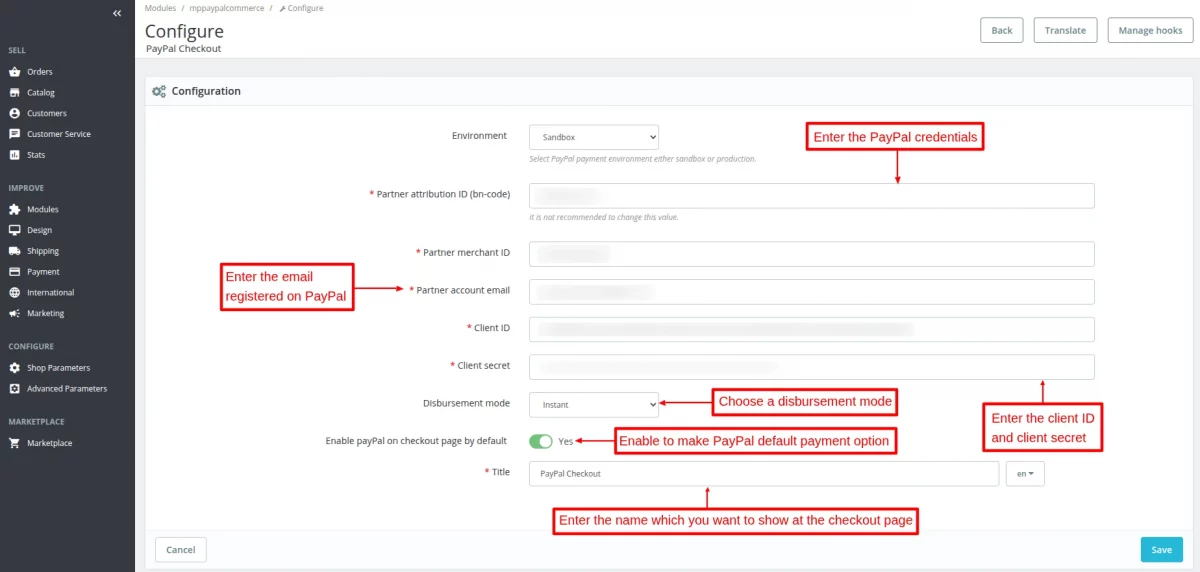Open Marketing in the sidebar menu
This screenshot has height=572, width=1200.
point(46,313)
